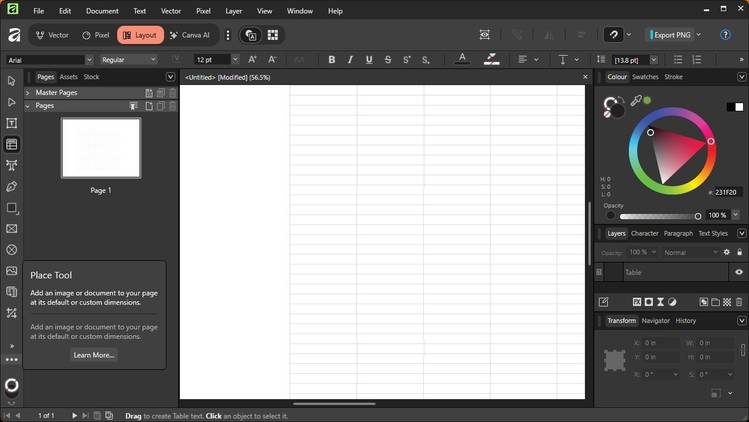Open the Export PNG dropdown arrow

tap(698, 34)
